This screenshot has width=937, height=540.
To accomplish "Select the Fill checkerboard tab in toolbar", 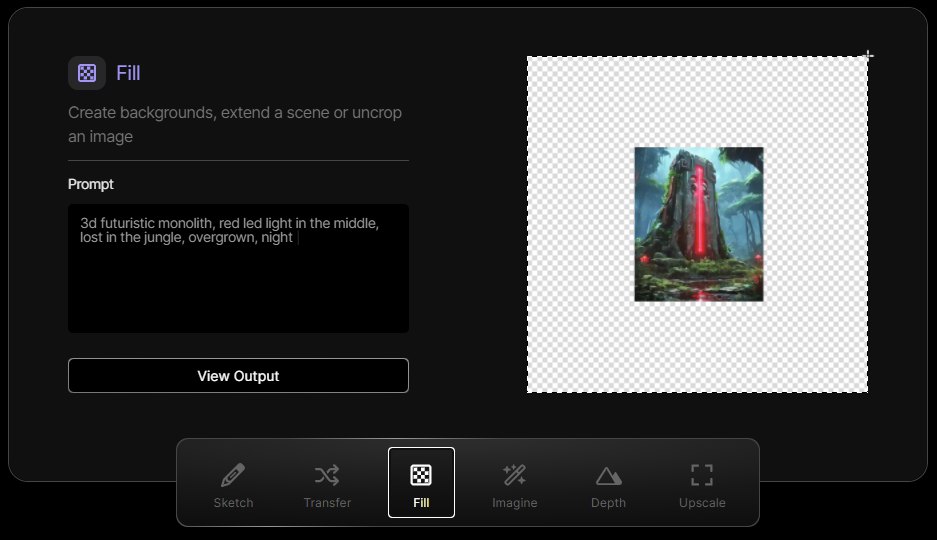I will [x=421, y=483].
